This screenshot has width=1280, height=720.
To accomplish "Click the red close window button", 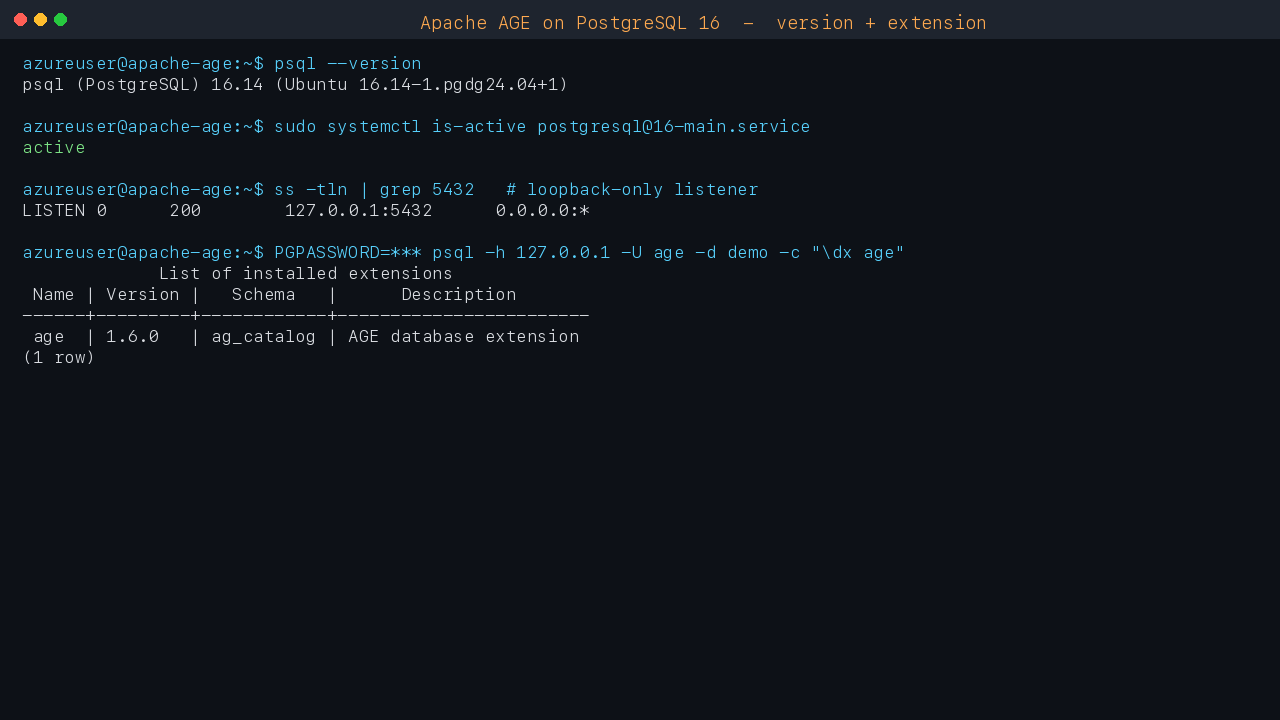I will pos(20,20).
